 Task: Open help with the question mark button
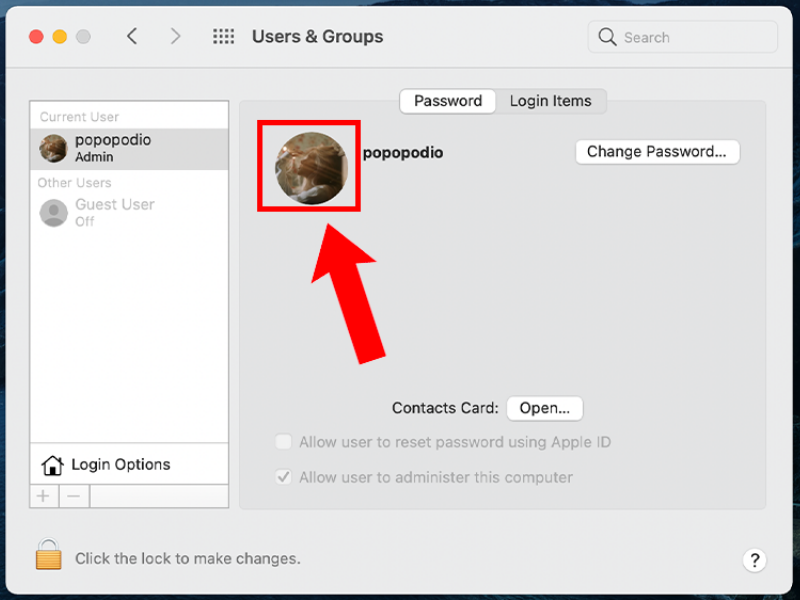[x=754, y=560]
